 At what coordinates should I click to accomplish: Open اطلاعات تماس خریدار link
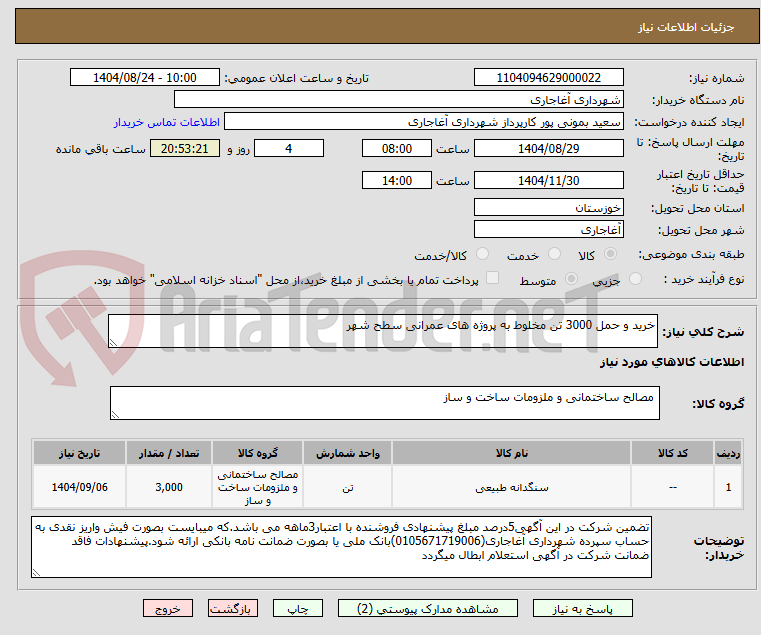click(x=167, y=122)
